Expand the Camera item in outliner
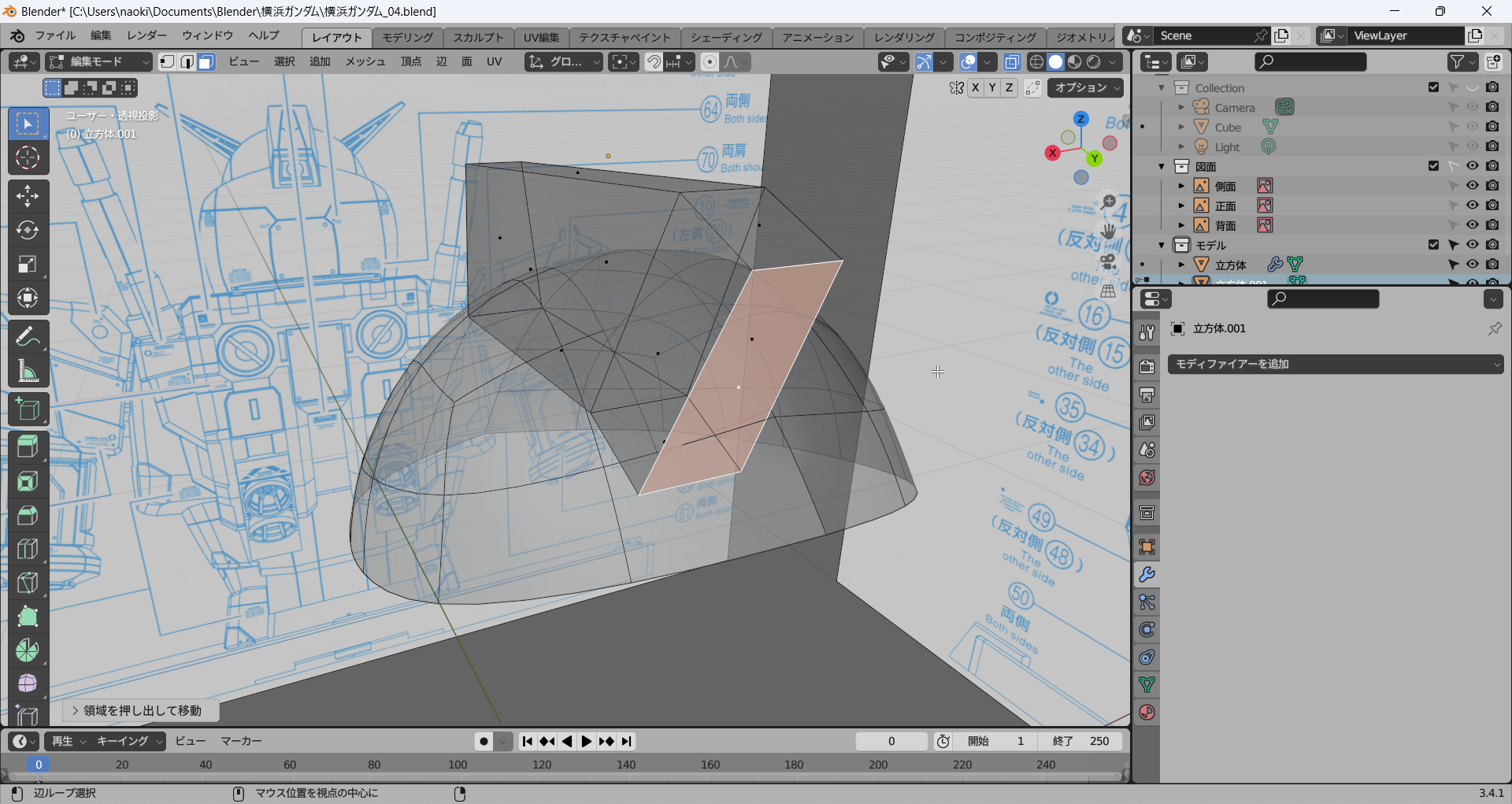The width and height of the screenshot is (1512, 804). click(x=1181, y=107)
